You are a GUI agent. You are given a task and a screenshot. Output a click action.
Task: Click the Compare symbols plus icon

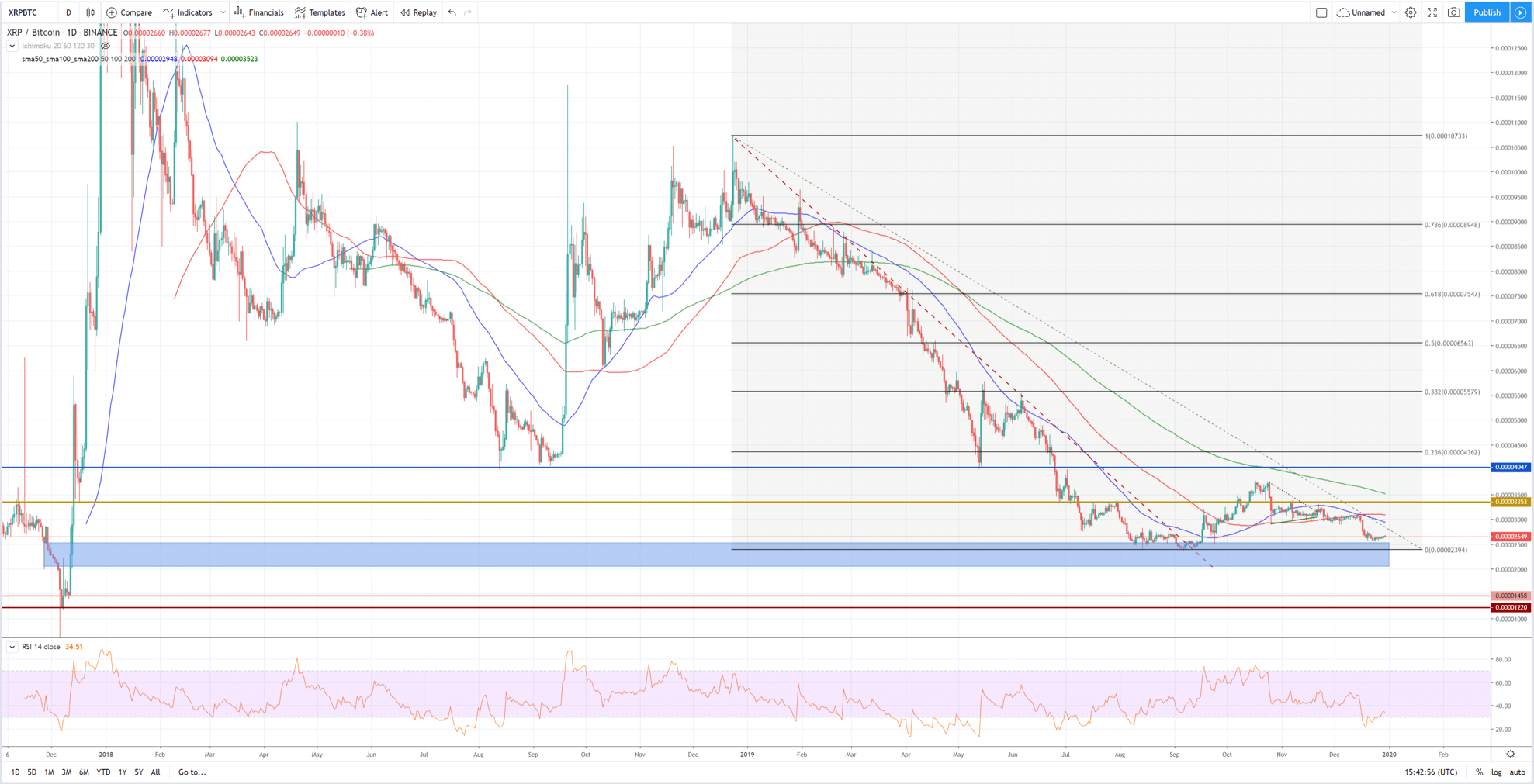[x=112, y=12]
